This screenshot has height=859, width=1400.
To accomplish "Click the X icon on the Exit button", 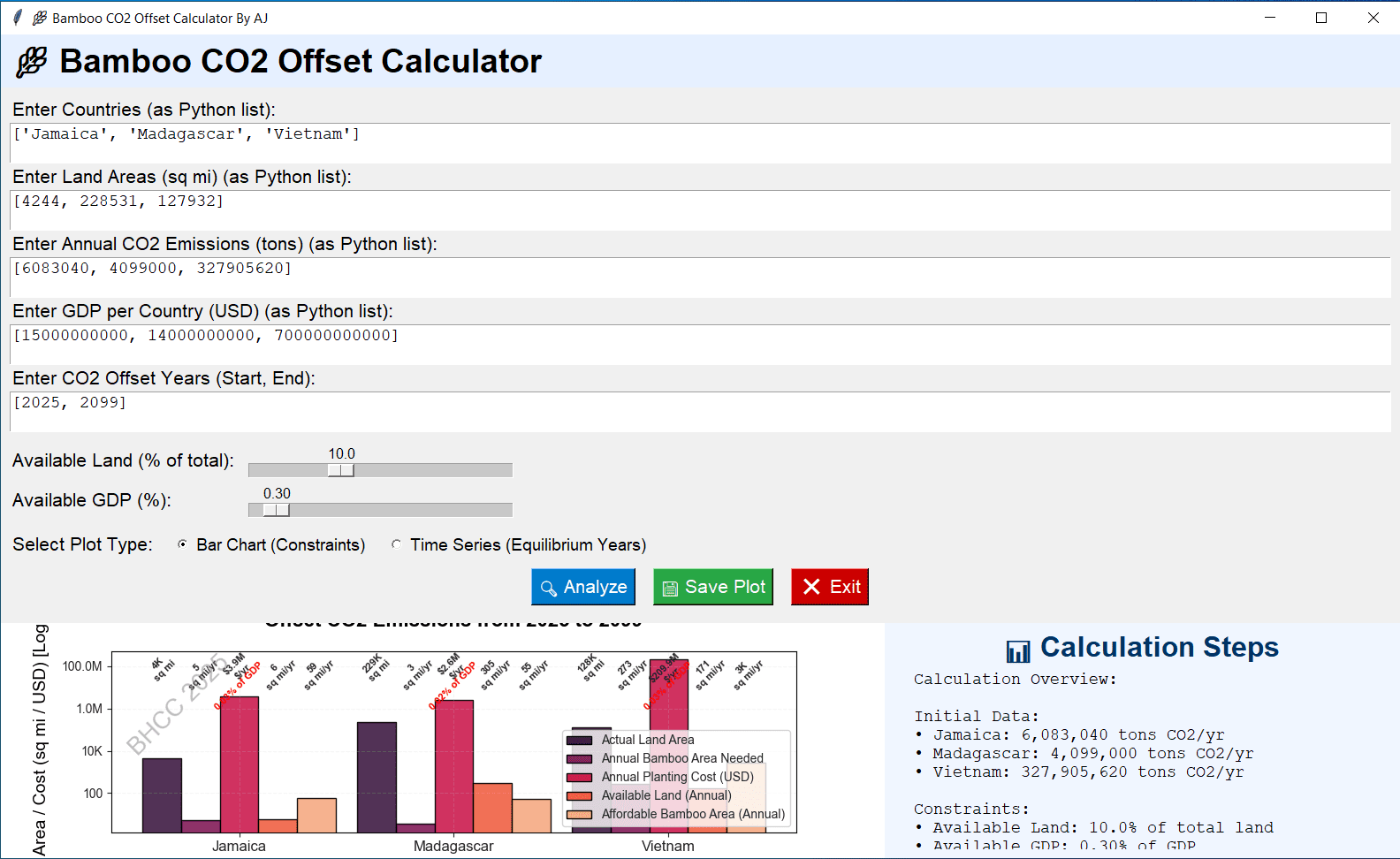I will 811,587.
